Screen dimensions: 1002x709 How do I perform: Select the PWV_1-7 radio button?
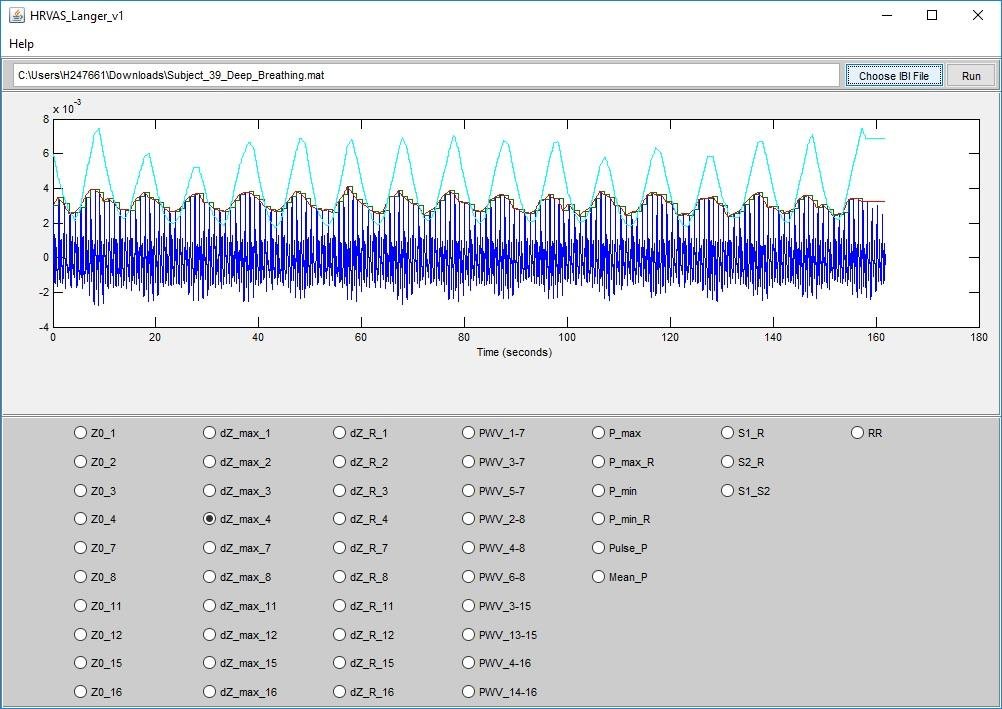click(x=469, y=433)
